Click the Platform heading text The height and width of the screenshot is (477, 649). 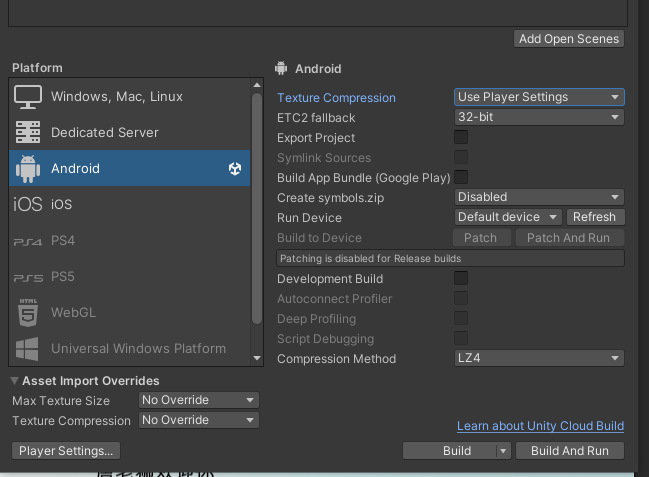coord(37,68)
